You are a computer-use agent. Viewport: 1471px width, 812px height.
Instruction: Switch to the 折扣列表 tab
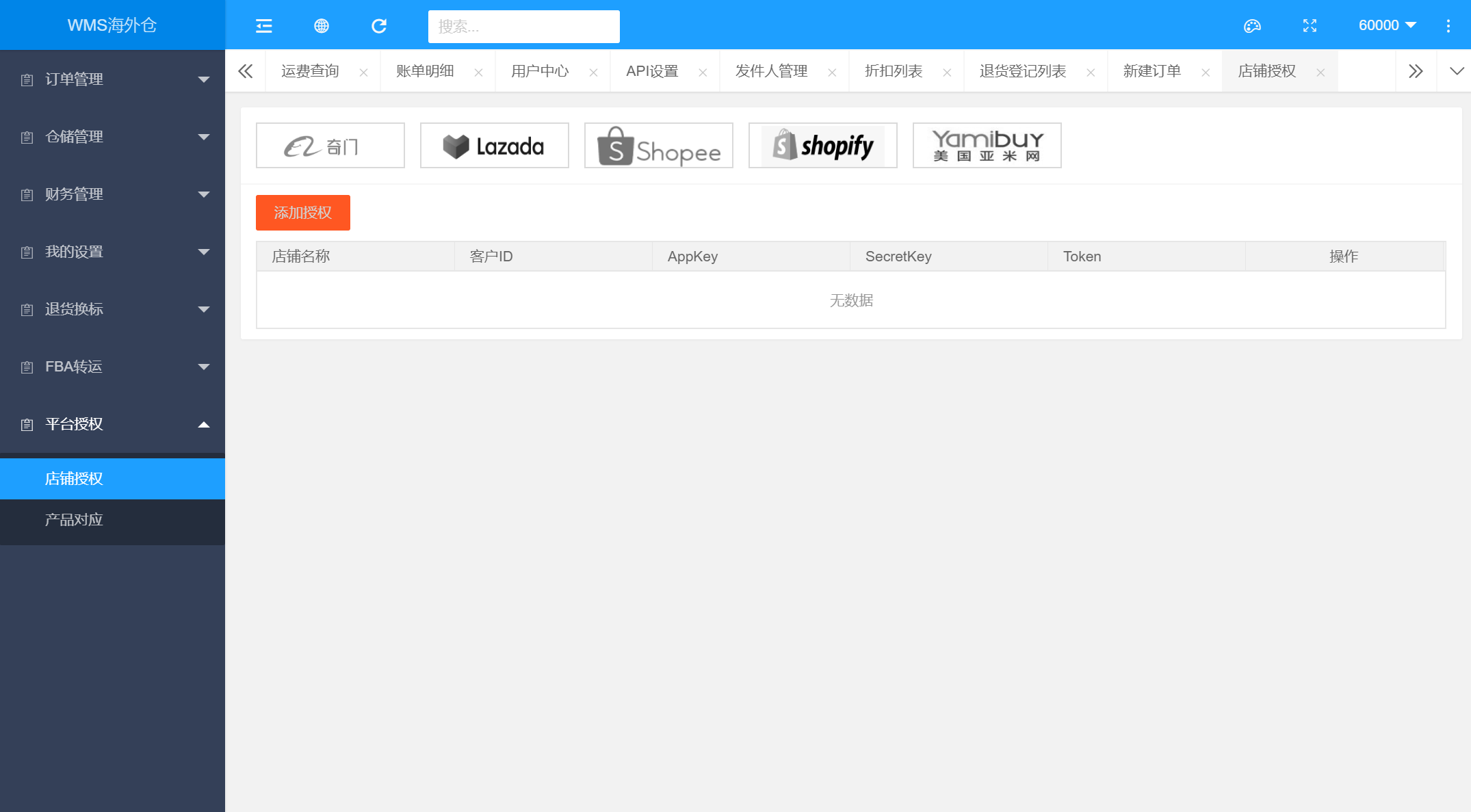click(894, 71)
